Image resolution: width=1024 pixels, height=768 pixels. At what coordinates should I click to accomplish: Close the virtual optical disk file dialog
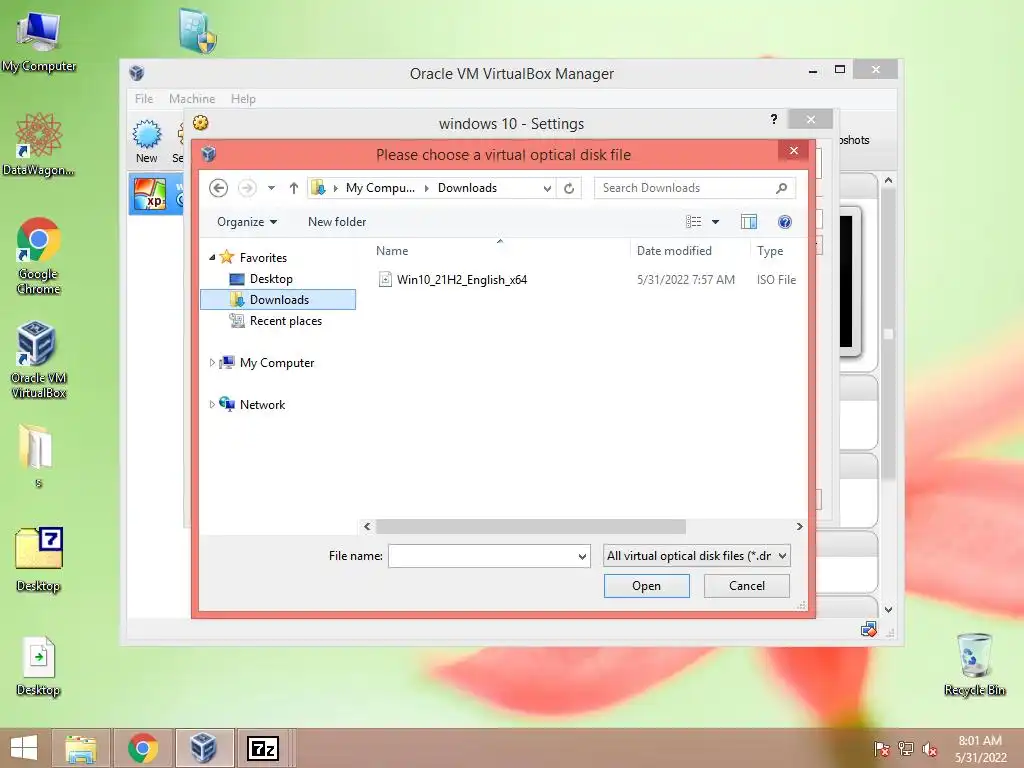click(793, 151)
